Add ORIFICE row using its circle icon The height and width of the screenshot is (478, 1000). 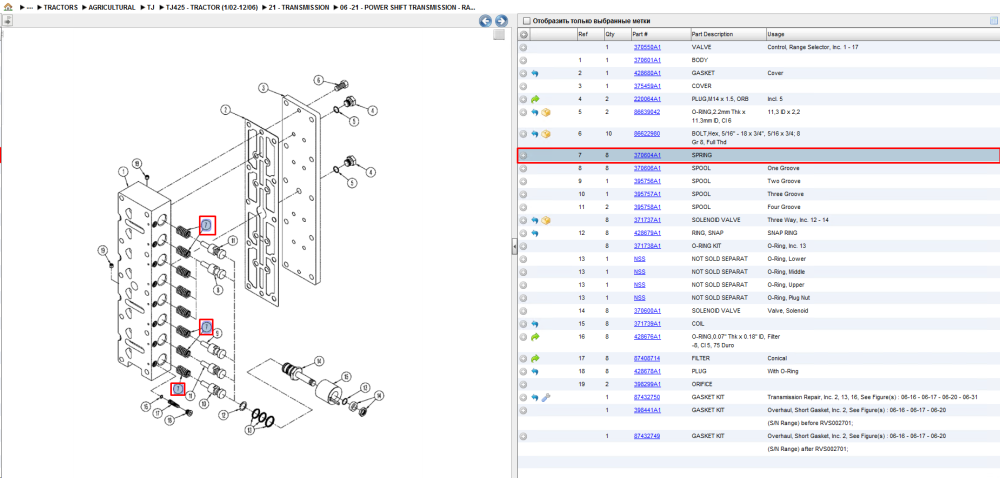pos(524,384)
